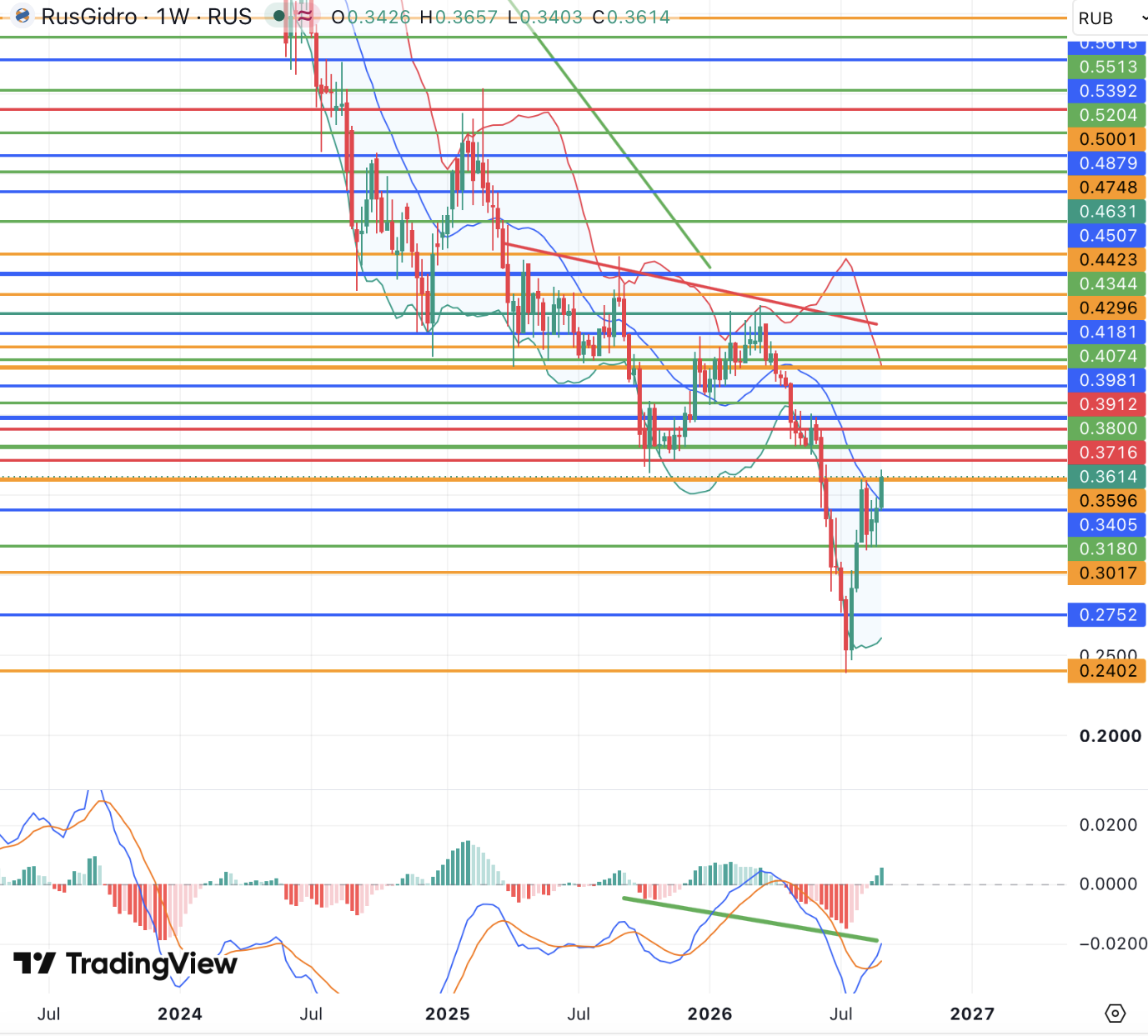Click the 0.2752 blue price label
The image size is (1148, 1036).
tap(1108, 616)
